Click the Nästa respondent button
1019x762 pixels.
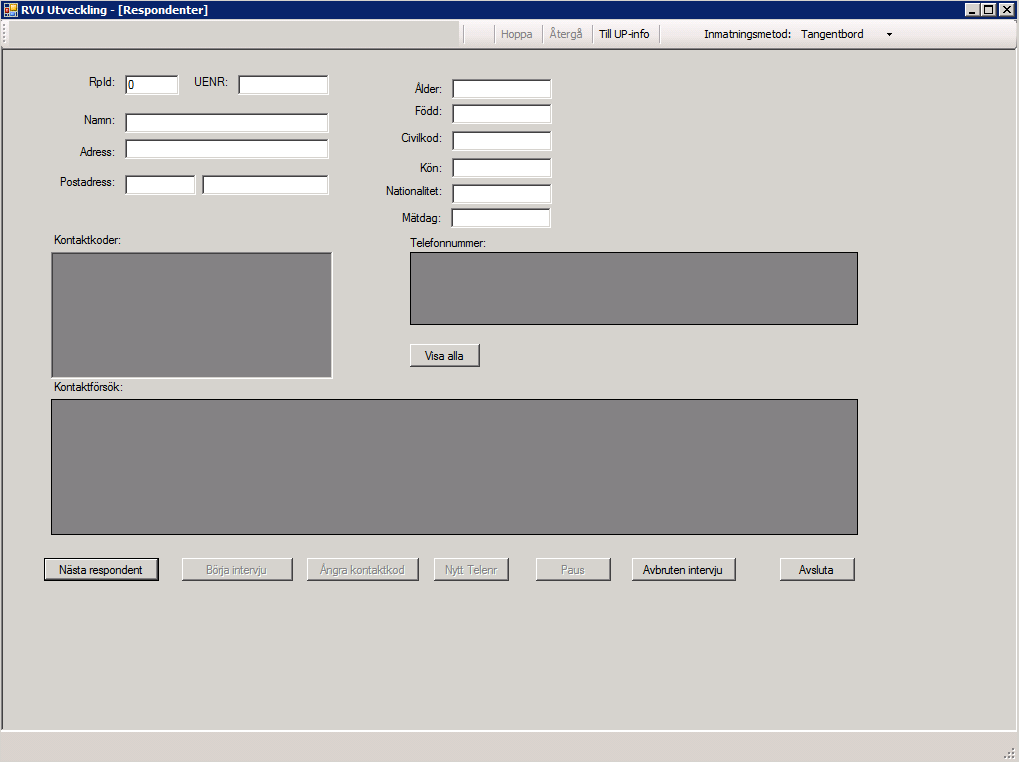(x=101, y=570)
